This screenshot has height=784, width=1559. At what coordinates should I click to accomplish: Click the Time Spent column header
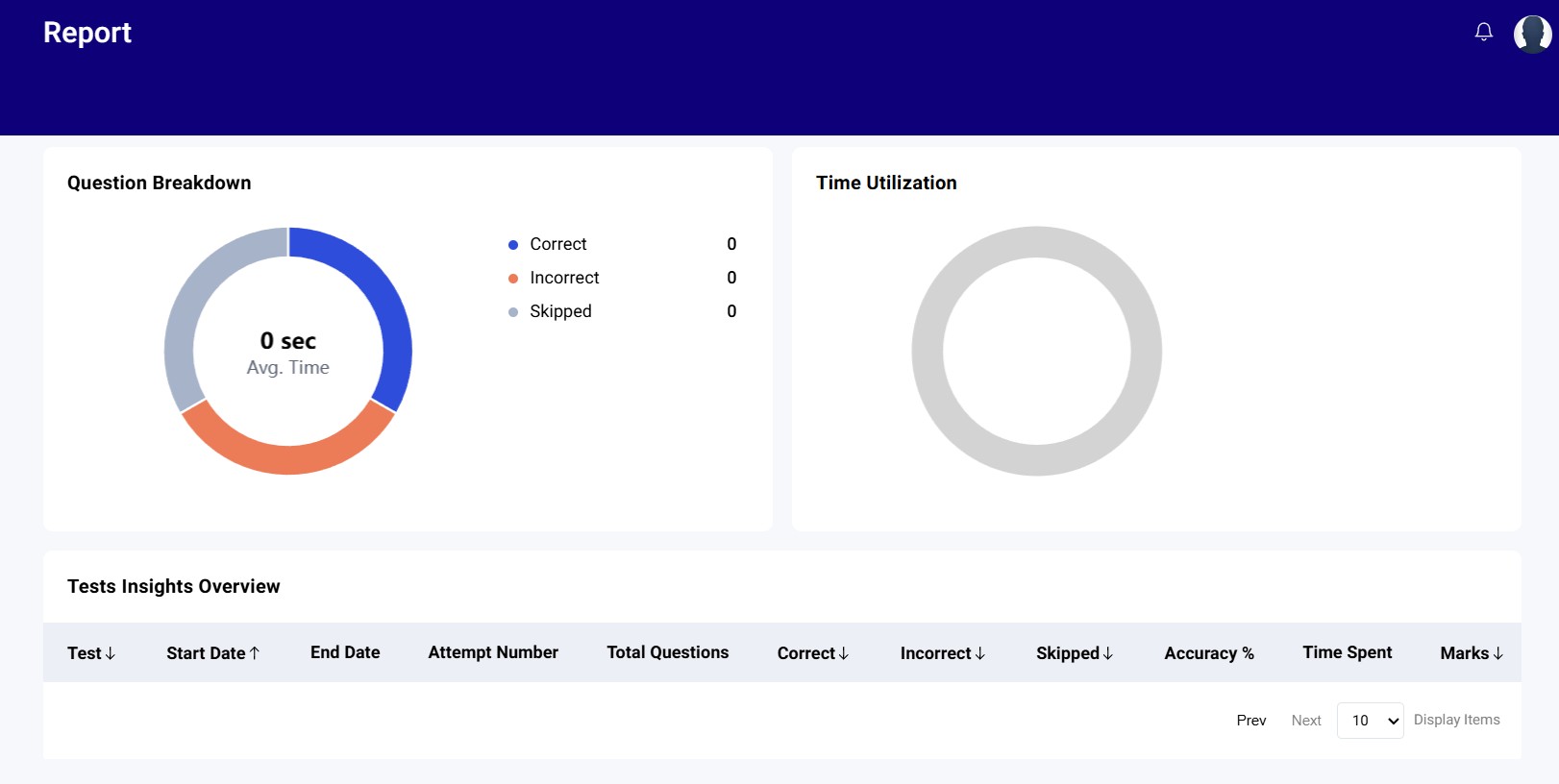1347,652
